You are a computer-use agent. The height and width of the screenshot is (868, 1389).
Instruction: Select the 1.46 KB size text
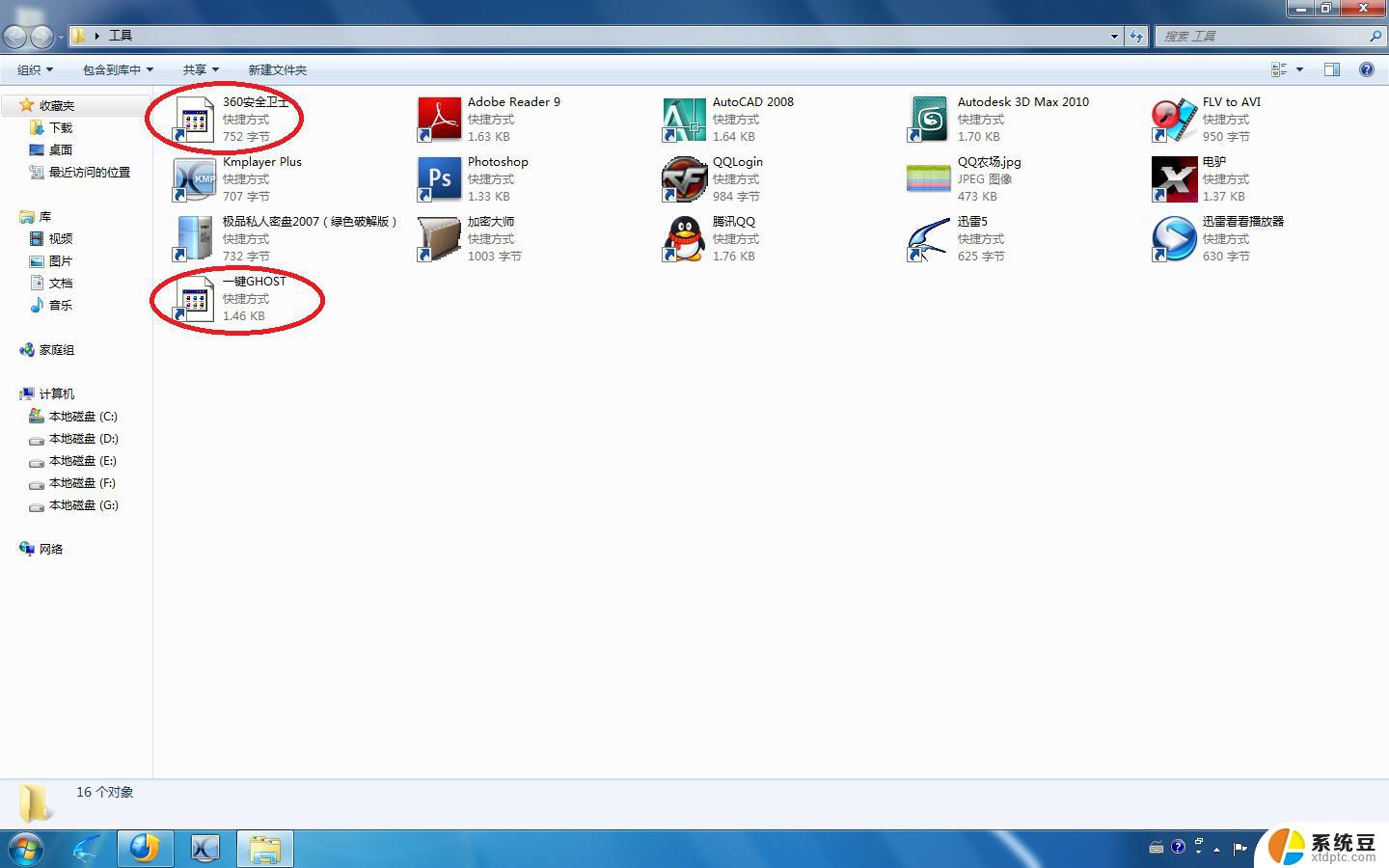pyautogui.click(x=244, y=316)
